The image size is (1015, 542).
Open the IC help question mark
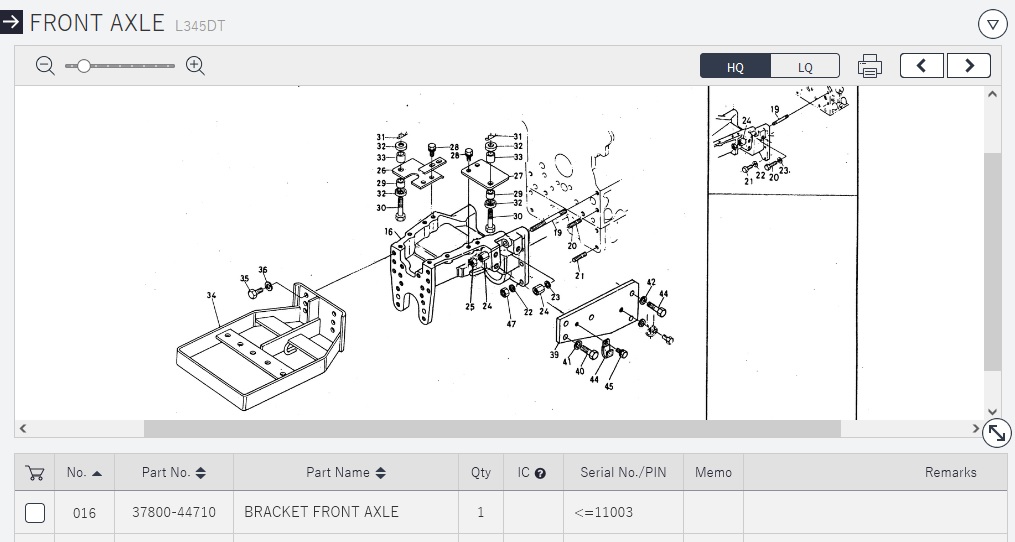540,473
